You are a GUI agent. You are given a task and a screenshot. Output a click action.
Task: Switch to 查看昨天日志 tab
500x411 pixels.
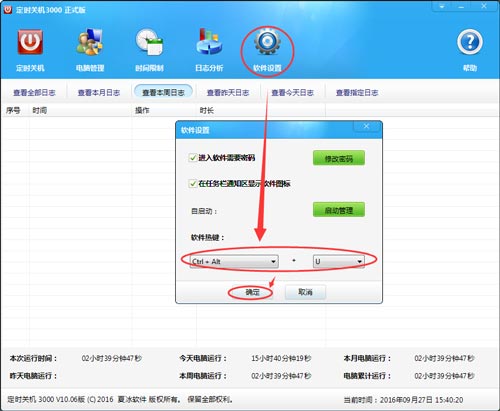coord(228,93)
